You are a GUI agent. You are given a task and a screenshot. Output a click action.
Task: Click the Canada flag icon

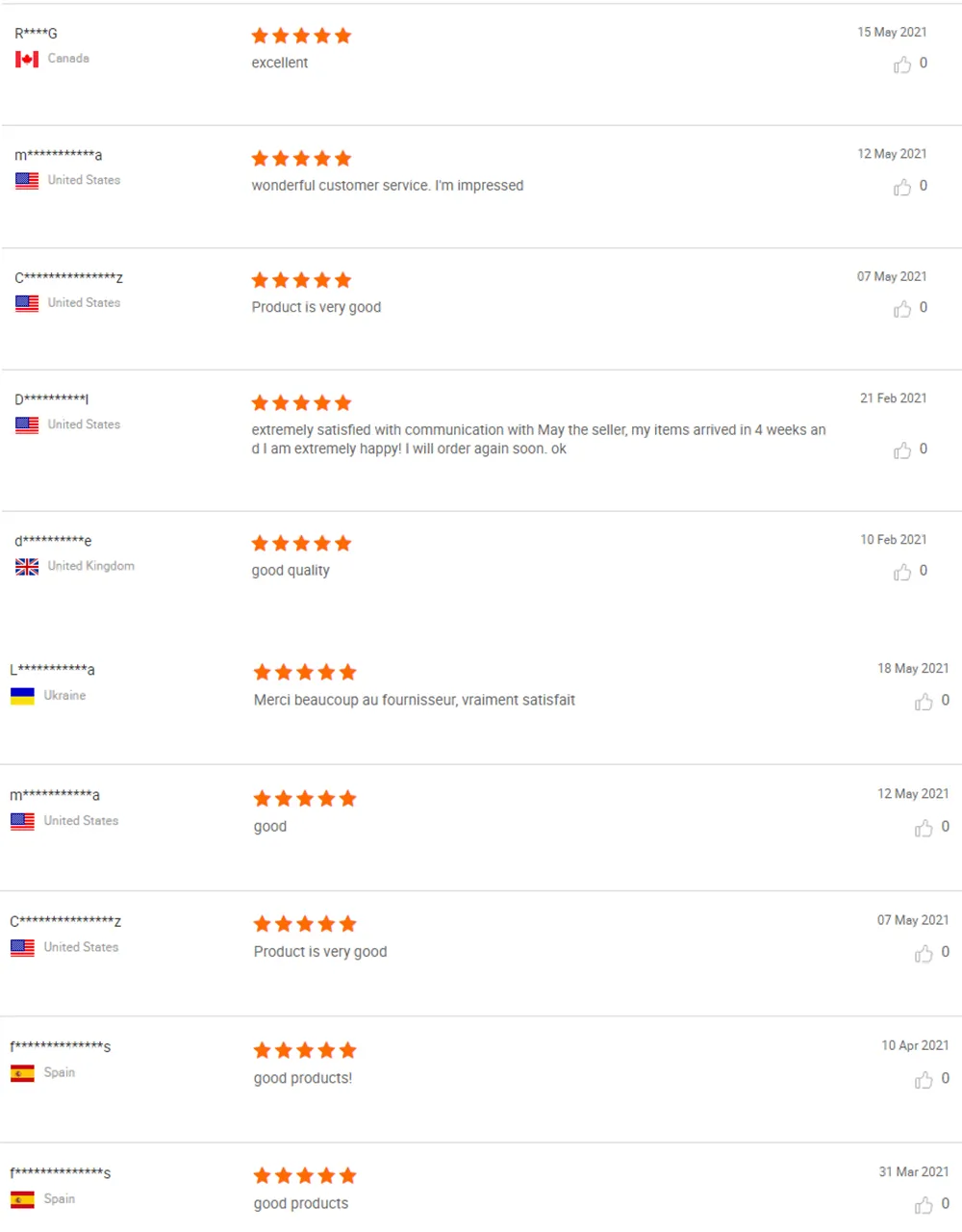click(27, 59)
